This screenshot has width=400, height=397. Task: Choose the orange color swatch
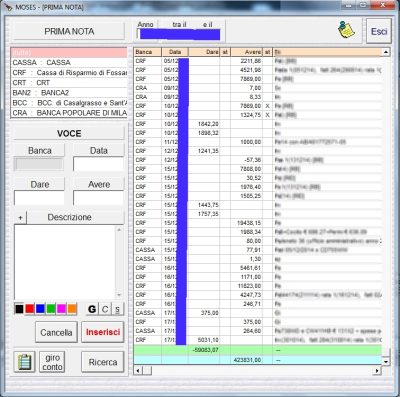click(x=72, y=309)
